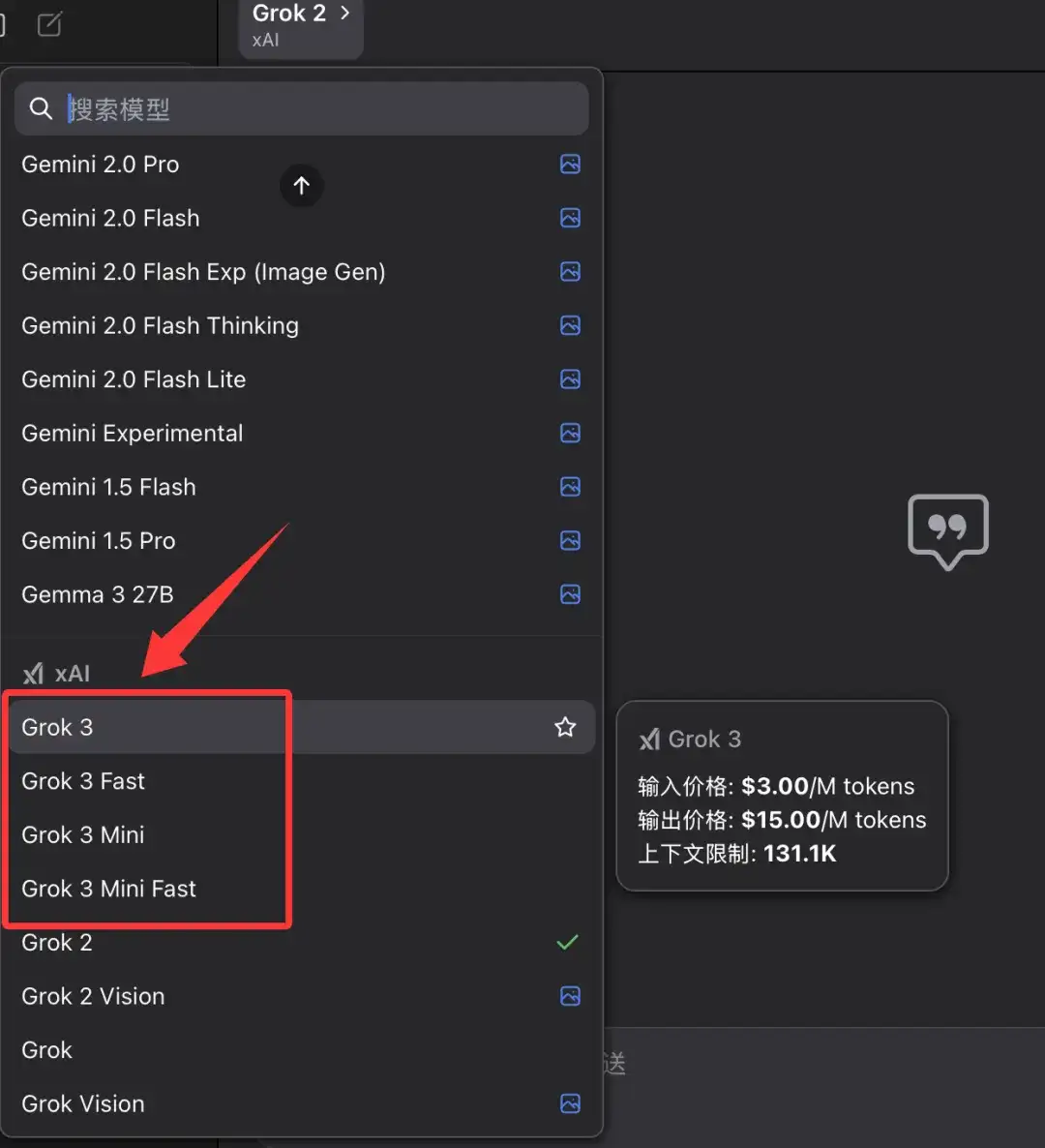Click image icon beside Gemini 2.0 Flash
The width and height of the screenshot is (1045, 1148).
coord(570,218)
